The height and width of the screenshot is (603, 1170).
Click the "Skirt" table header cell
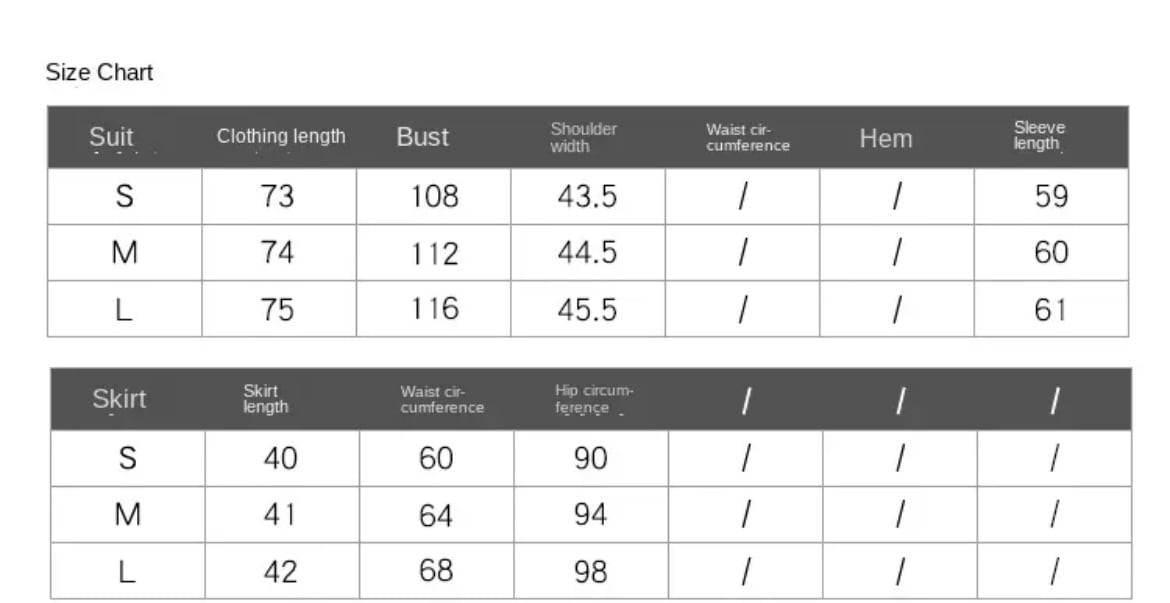pos(119,399)
